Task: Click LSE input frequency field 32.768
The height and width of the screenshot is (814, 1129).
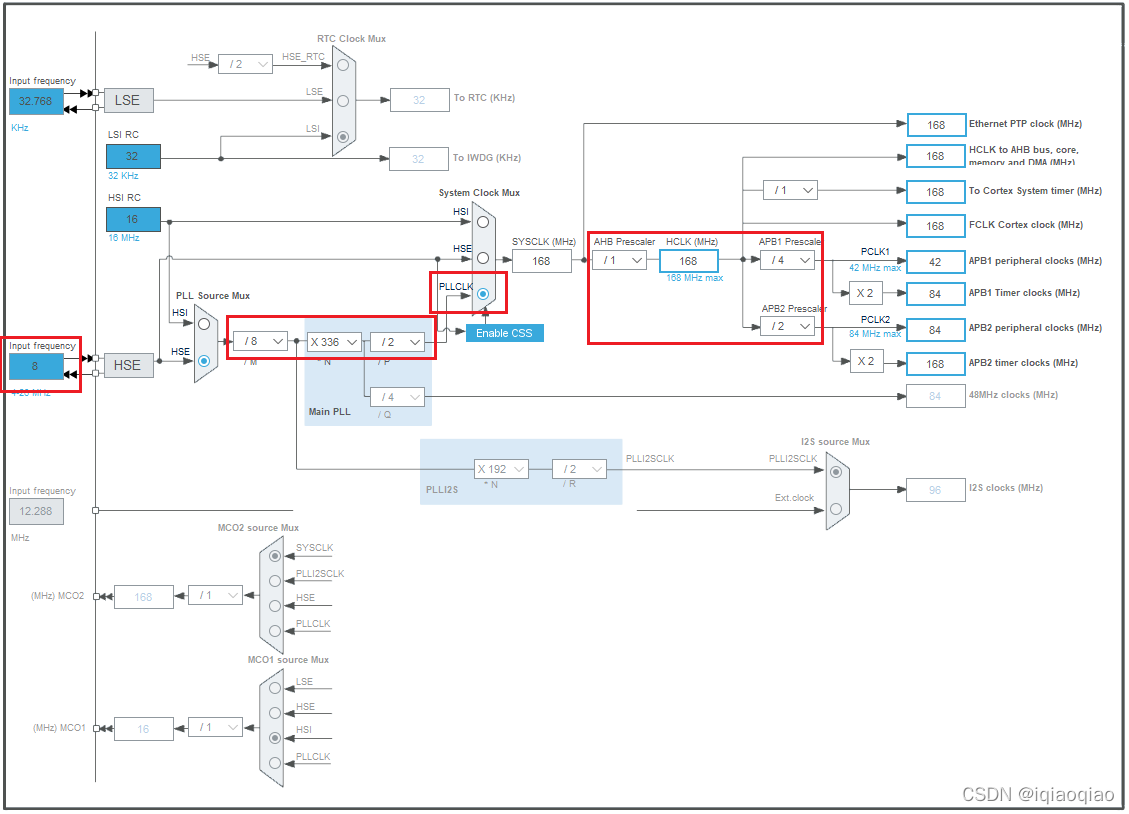Action: (36, 101)
